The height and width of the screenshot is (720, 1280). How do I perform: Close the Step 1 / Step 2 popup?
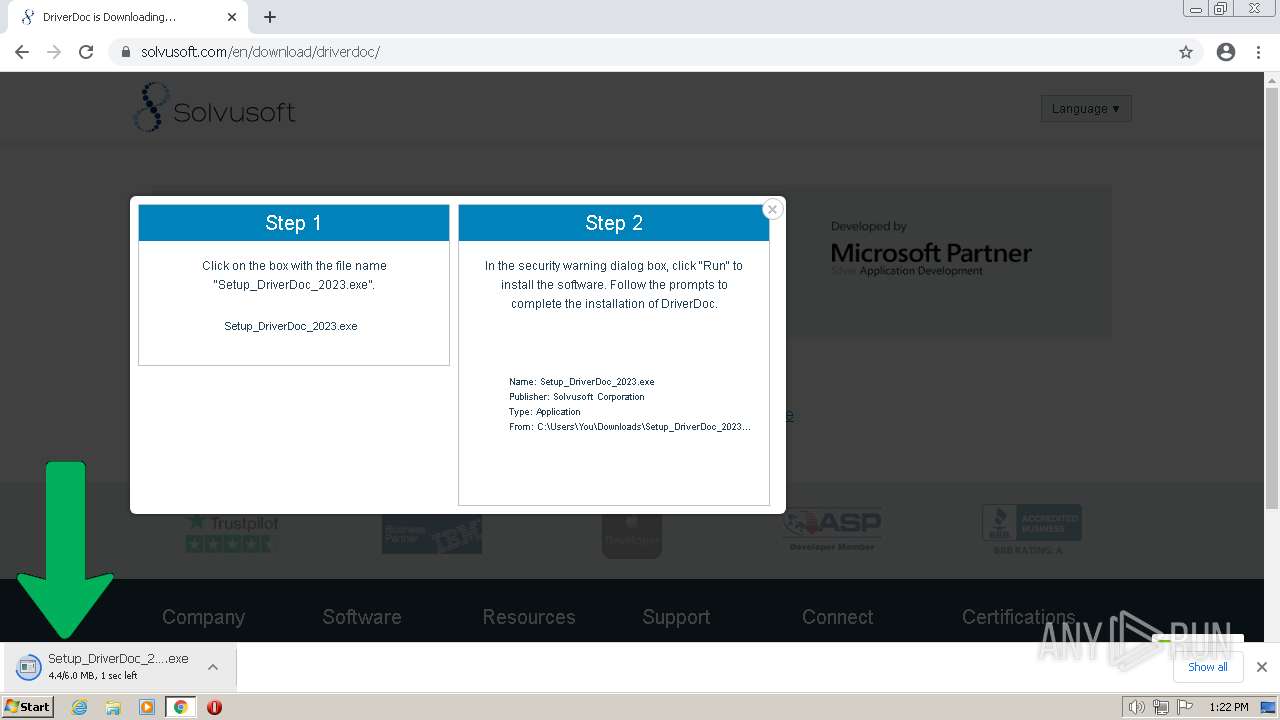pyautogui.click(x=772, y=209)
